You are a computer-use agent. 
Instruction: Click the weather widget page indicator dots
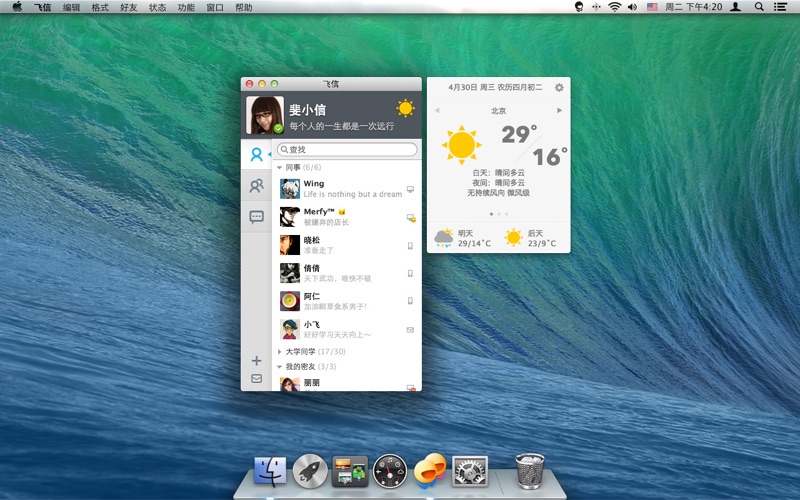point(498,214)
